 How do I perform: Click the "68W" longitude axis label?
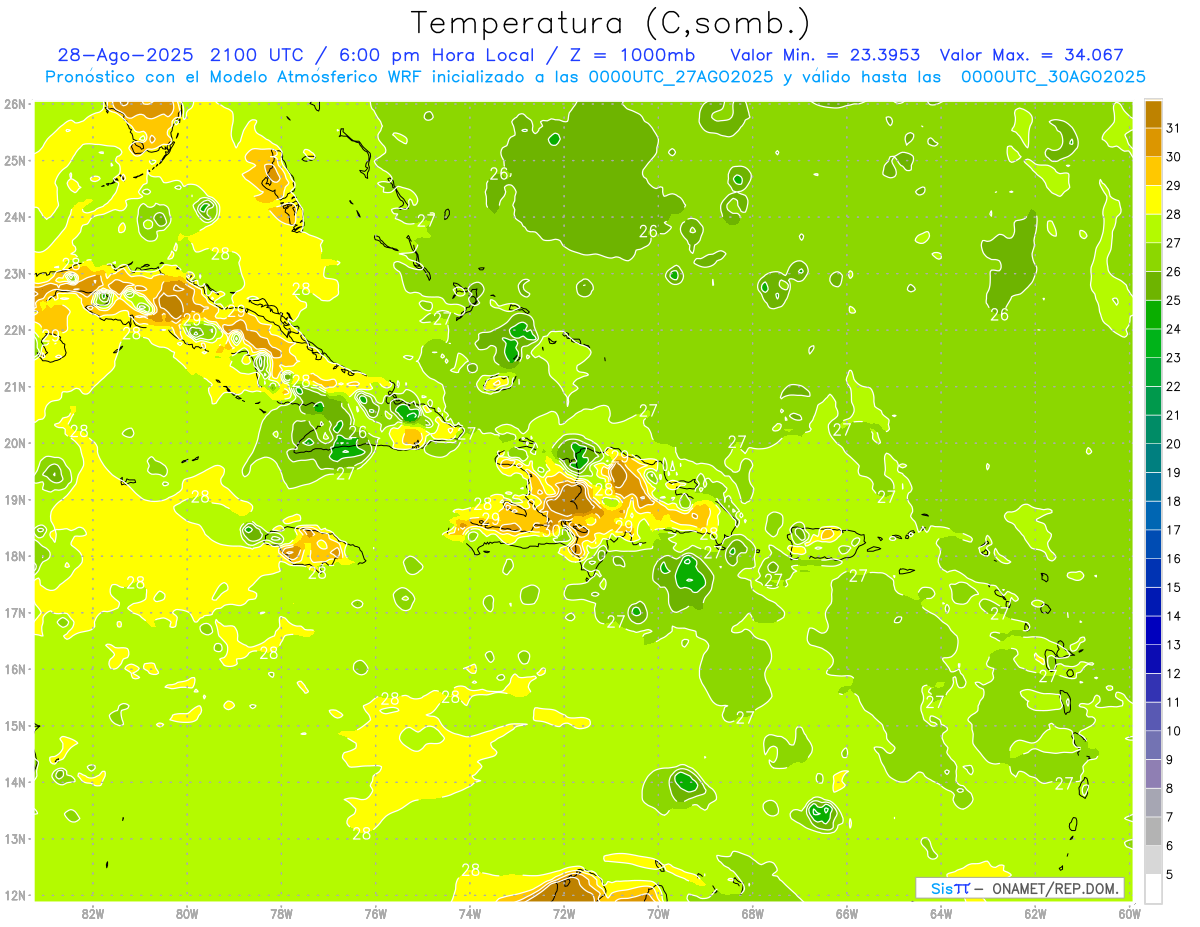click(752, 913)
